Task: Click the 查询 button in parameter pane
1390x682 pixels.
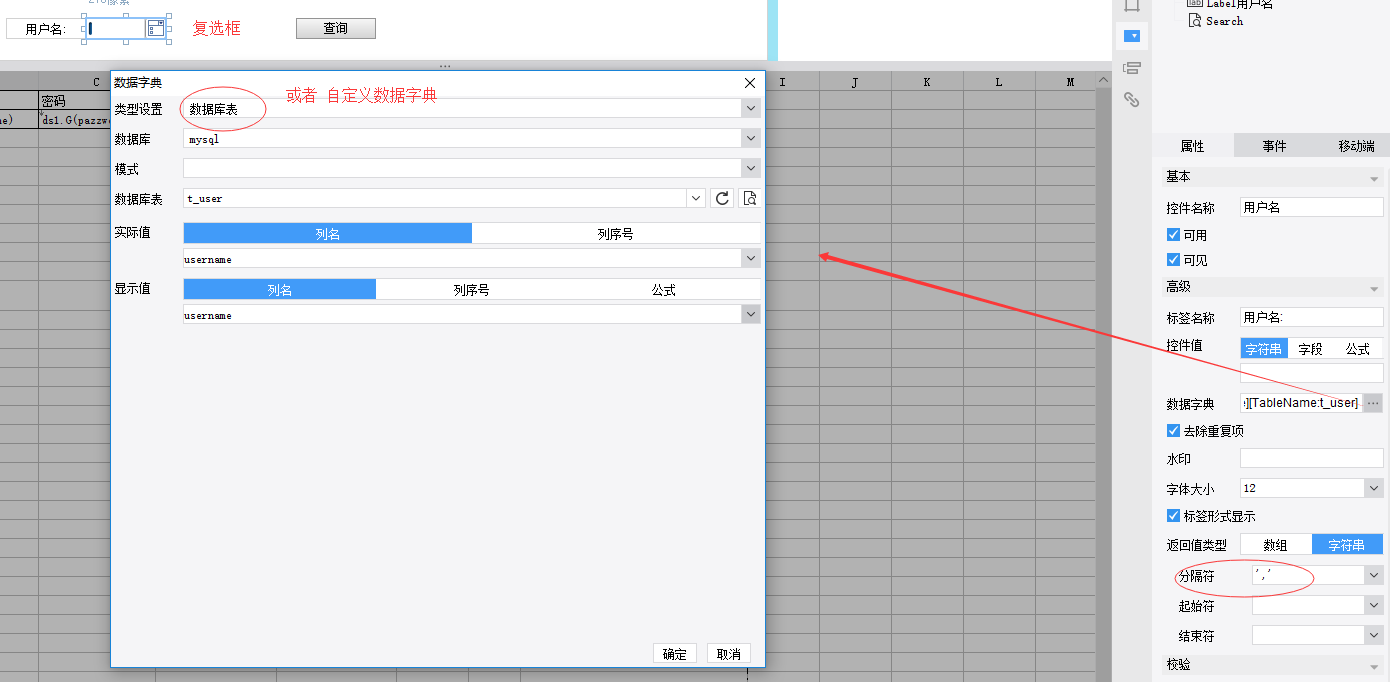Action: point(336,28)
